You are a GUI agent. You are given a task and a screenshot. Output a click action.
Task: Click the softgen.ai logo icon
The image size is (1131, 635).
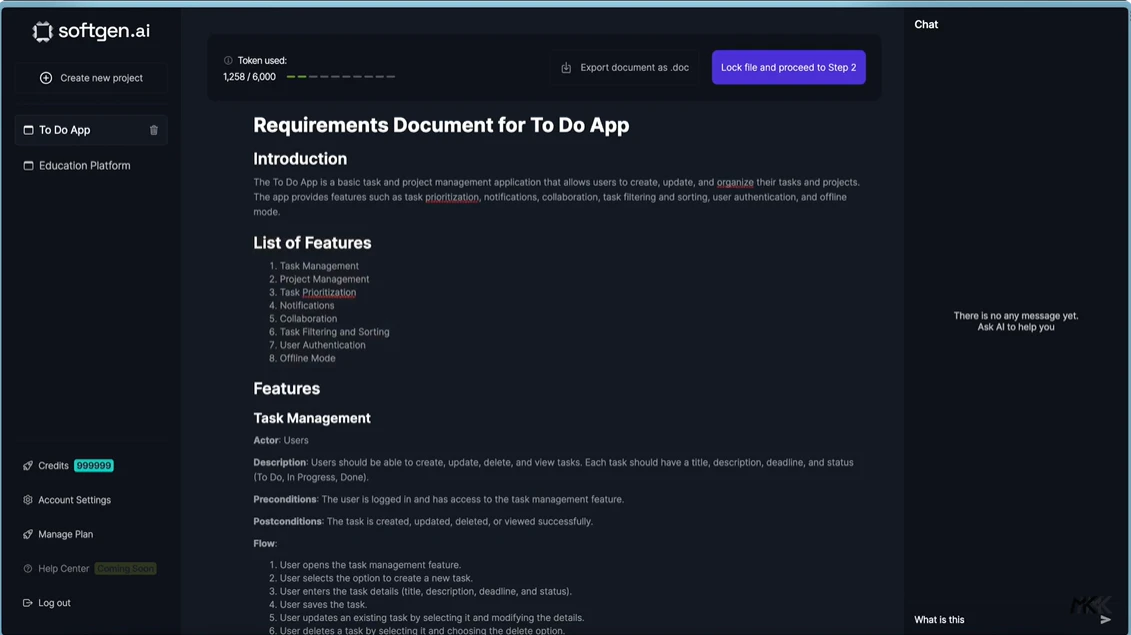pos(42,31)
